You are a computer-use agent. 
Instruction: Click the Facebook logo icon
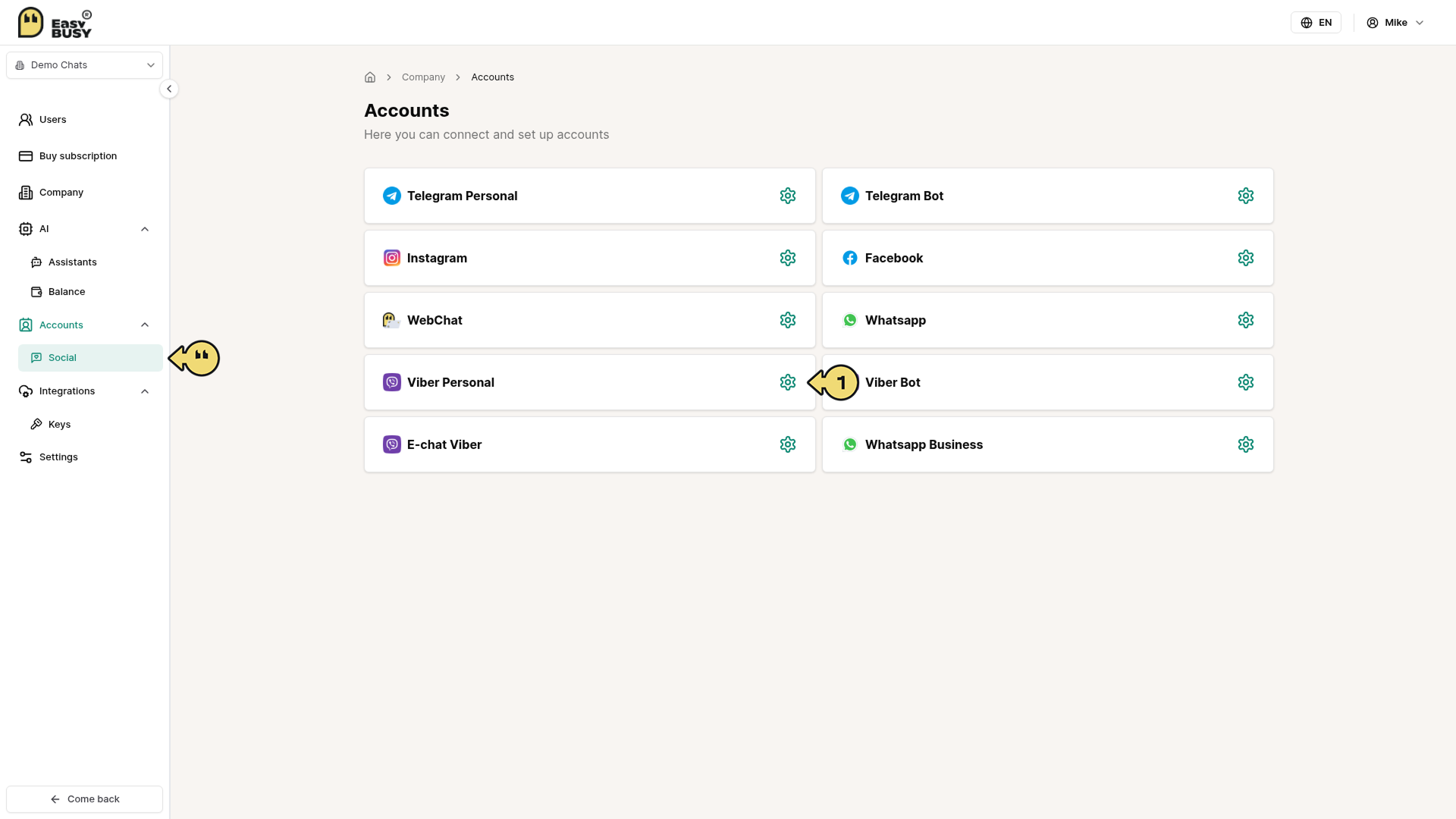point(850,258)
